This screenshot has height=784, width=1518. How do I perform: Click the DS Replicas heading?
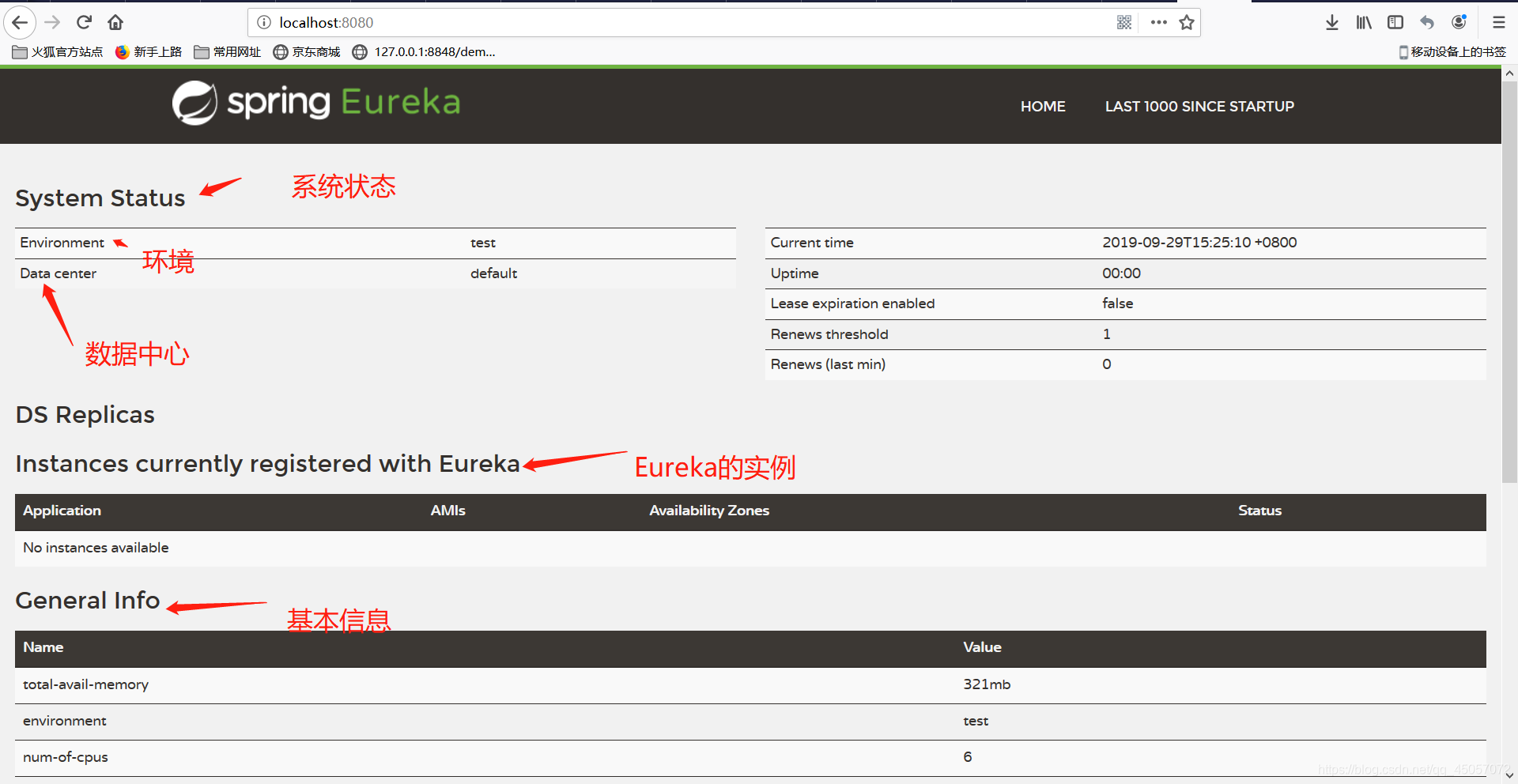(x=85, y=415)
